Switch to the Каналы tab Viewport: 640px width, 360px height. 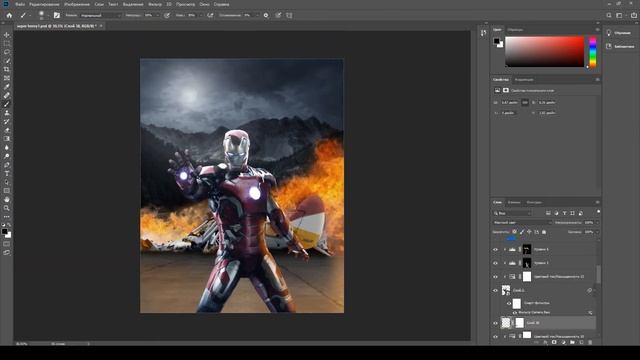point(514,202)
